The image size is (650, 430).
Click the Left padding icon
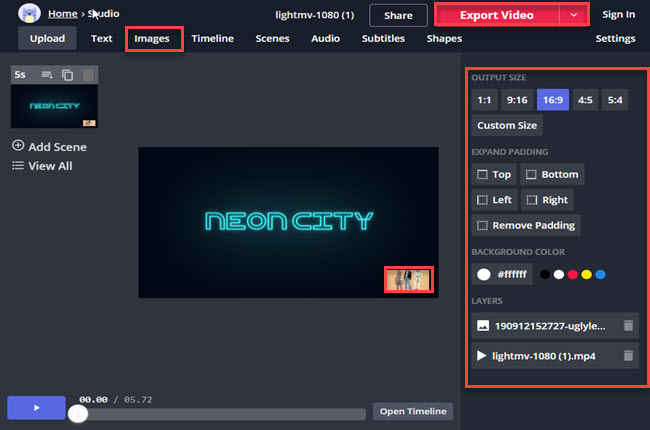482,200
